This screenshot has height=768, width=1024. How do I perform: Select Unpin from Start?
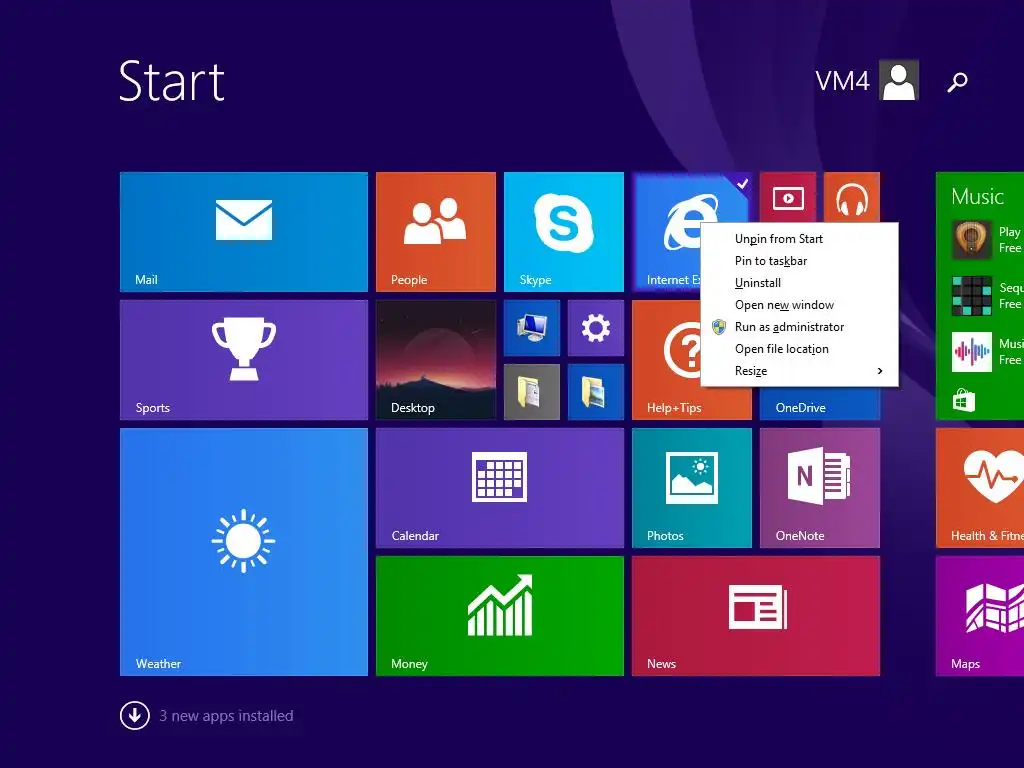(799, 239)
